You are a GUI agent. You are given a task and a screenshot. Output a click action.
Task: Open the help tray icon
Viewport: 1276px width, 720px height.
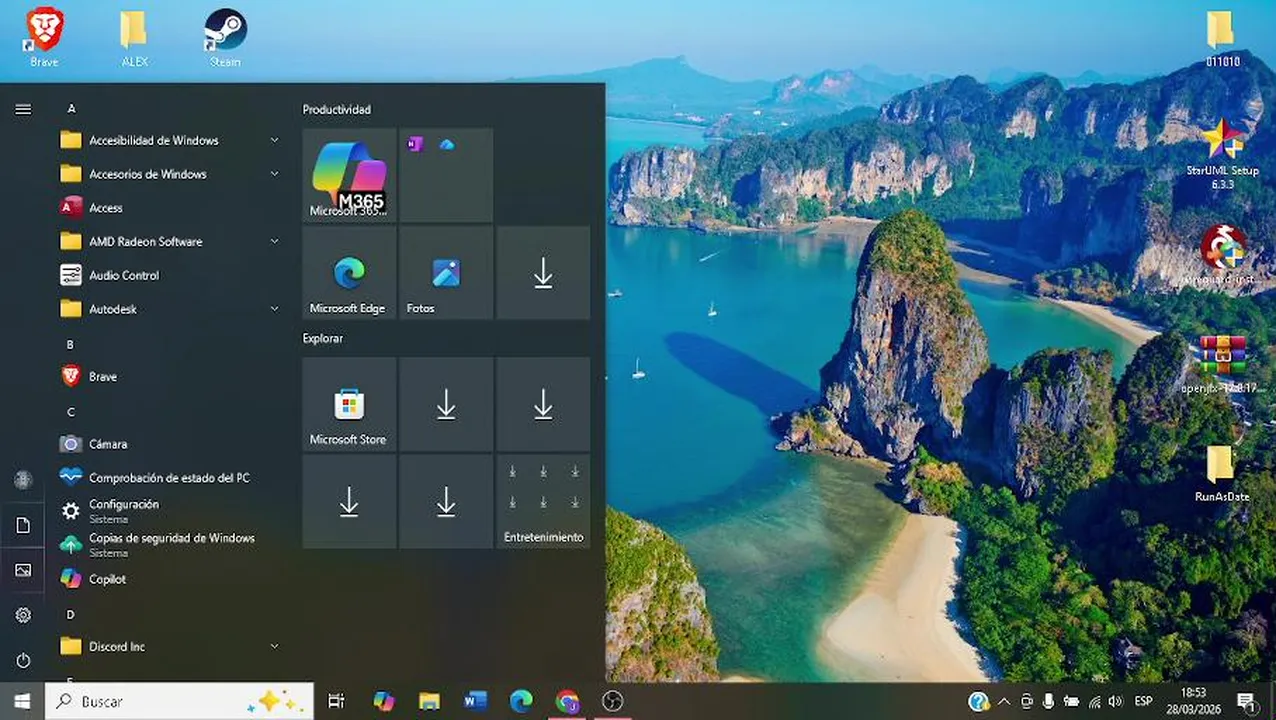[979, 702]
